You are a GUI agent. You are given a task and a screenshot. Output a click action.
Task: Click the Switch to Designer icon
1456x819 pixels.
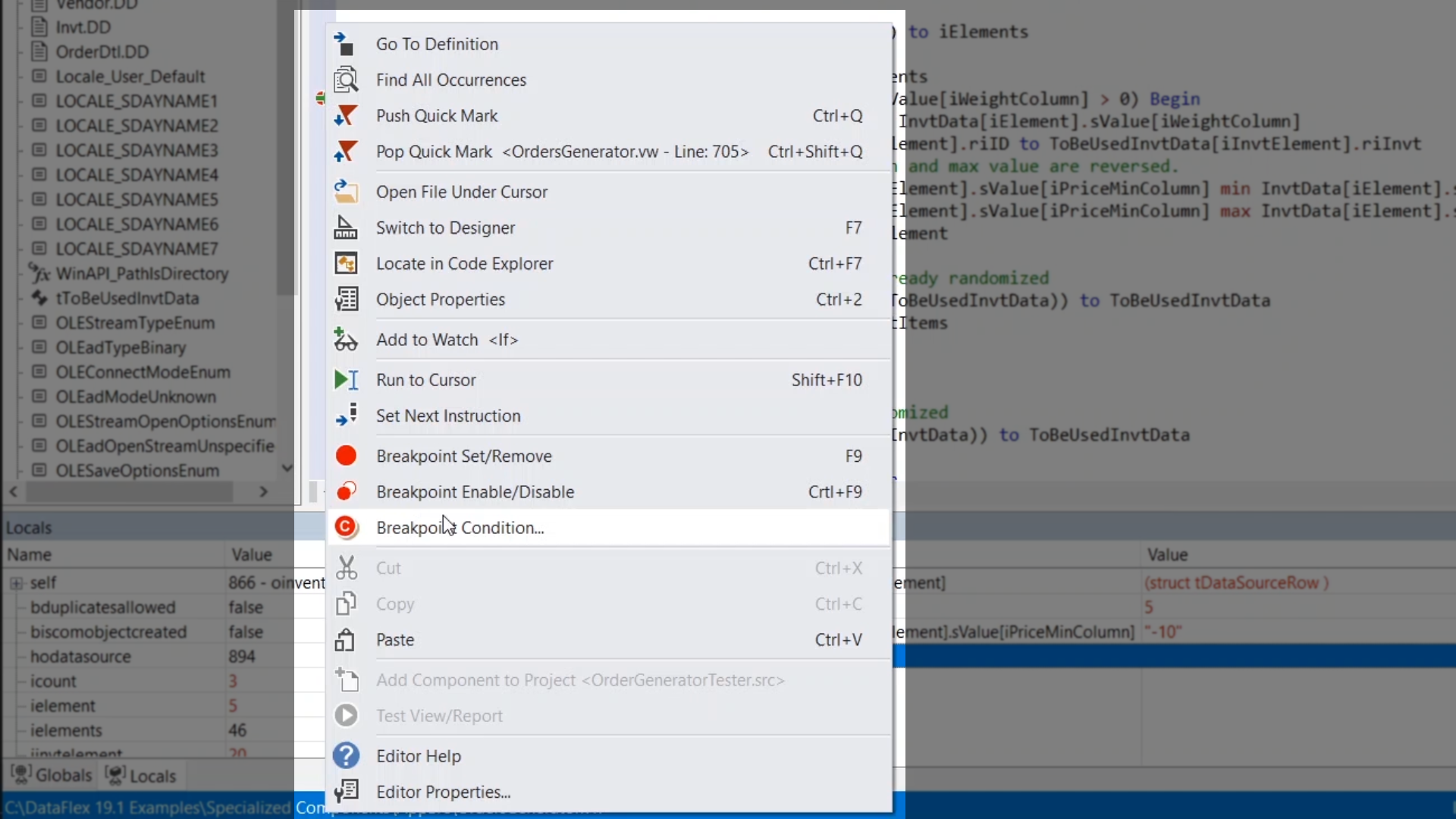pyautogui.click(x=346, y=227)
